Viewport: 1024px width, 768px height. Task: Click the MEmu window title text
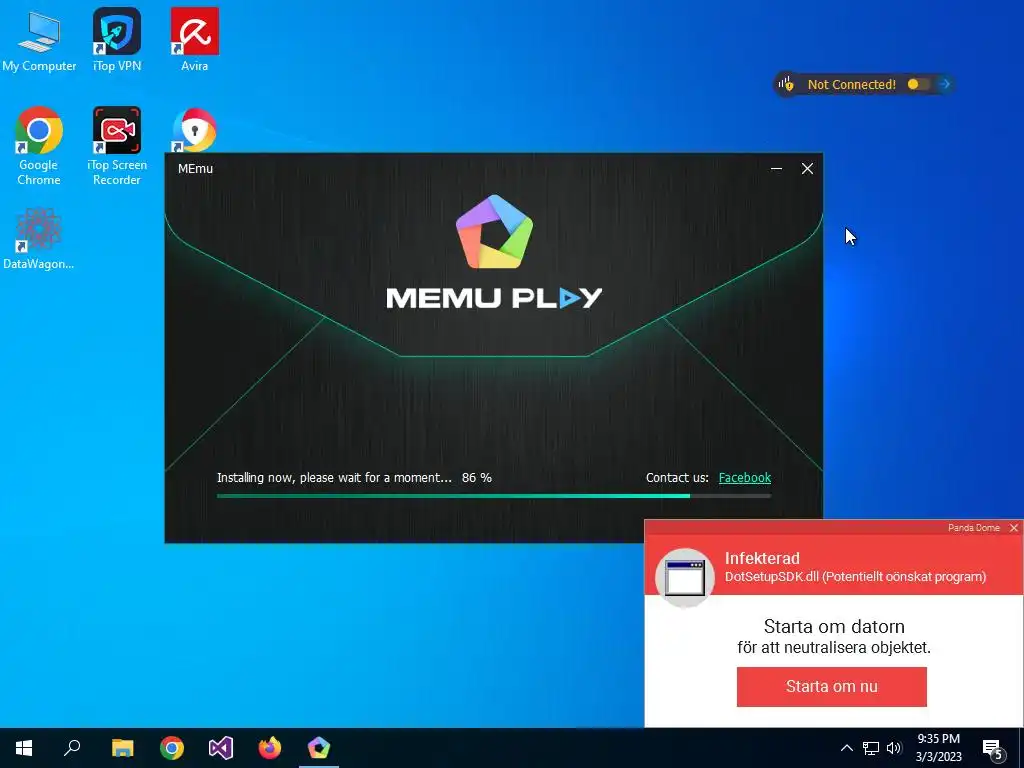click(195, 168)
